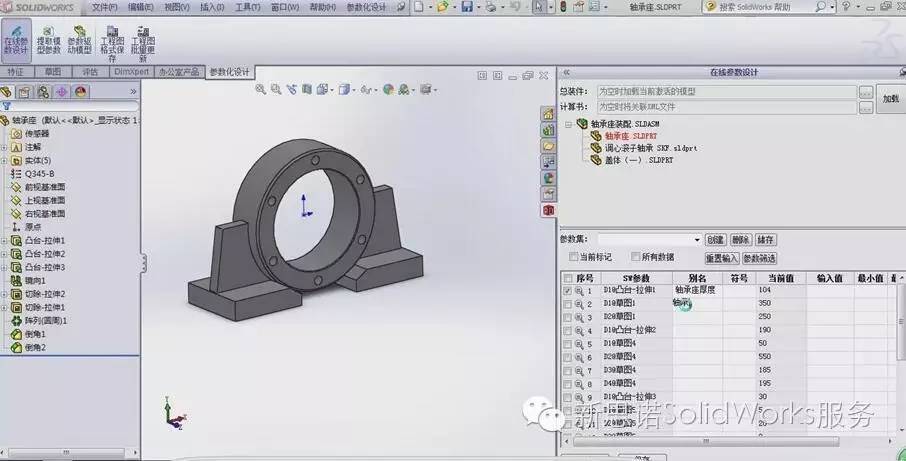Click the Zoom to Area view icon
This screenshot has width=906, height=461.
point(276,89)
